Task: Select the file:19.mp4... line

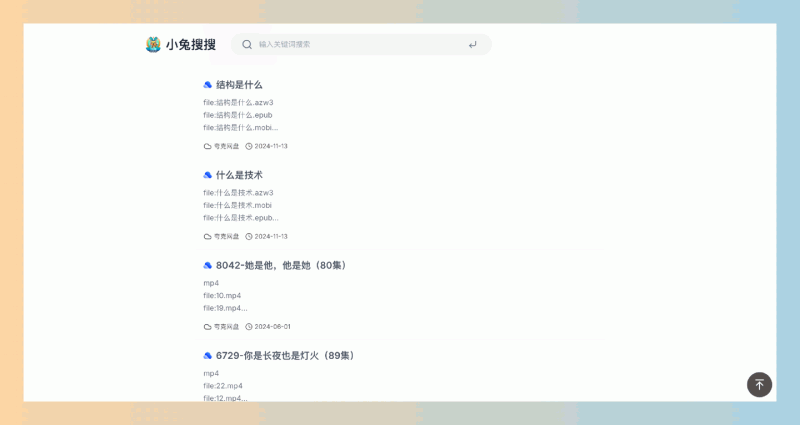Action: [225, 308]
